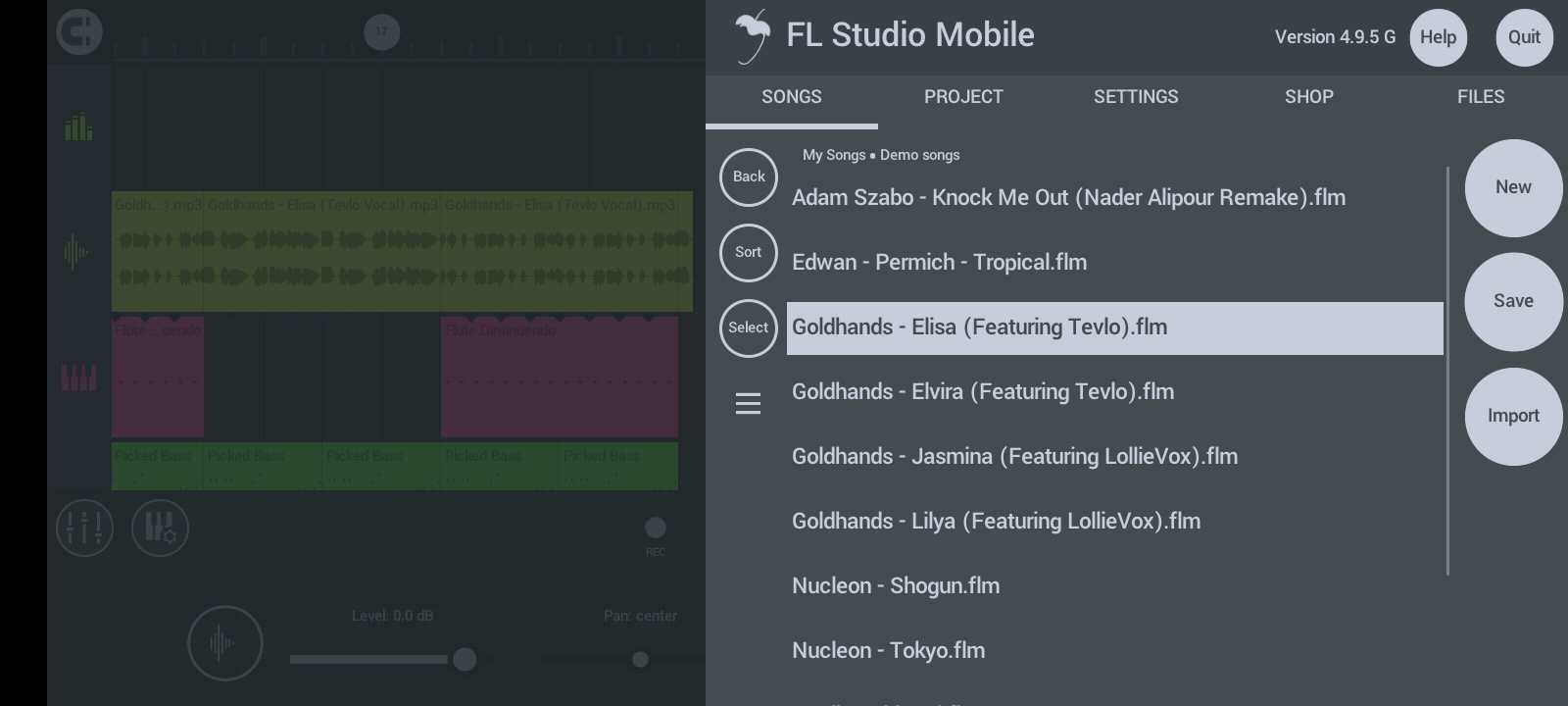1568x706 pixels.
Task: Open the hamburger list menu icon
Action: [748, 403]
